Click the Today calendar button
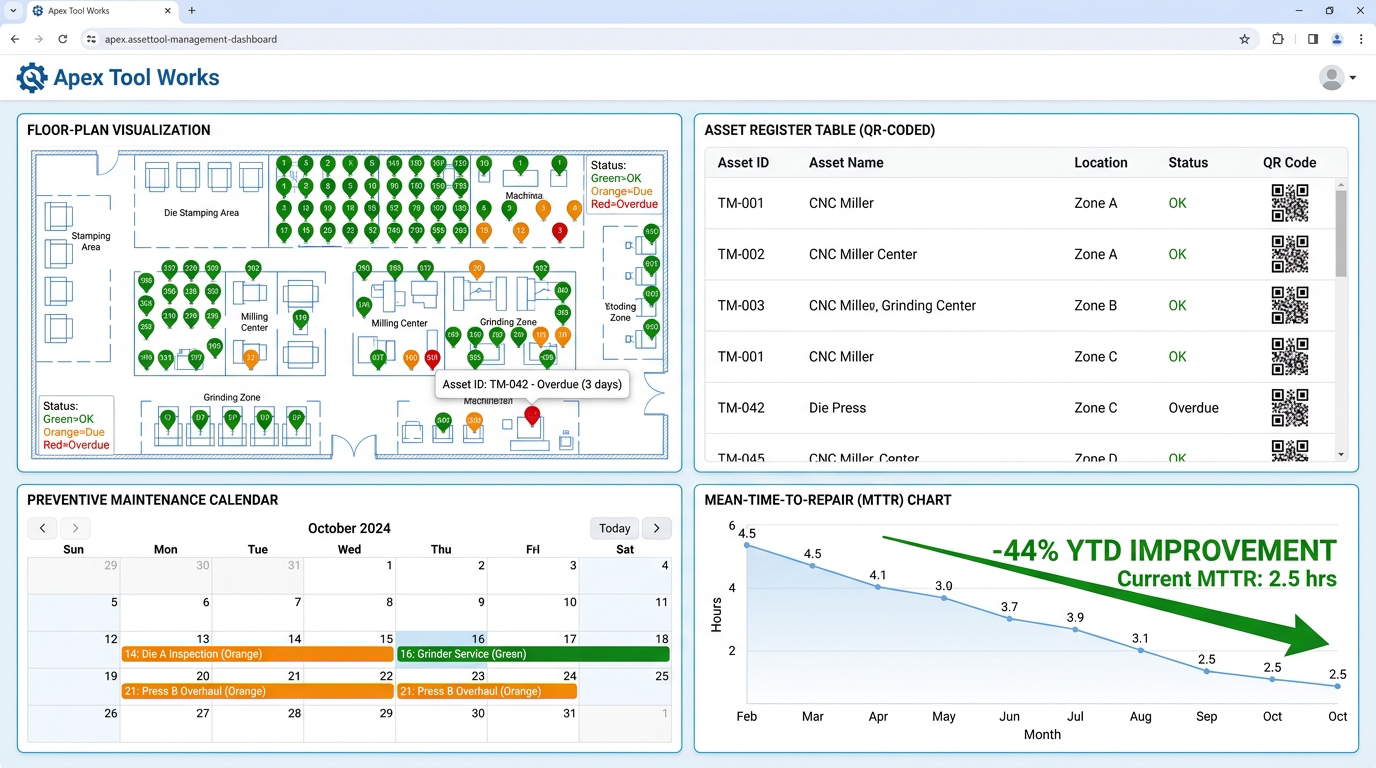This screenshot has width=1376, height=768. [x=614, y=528]
